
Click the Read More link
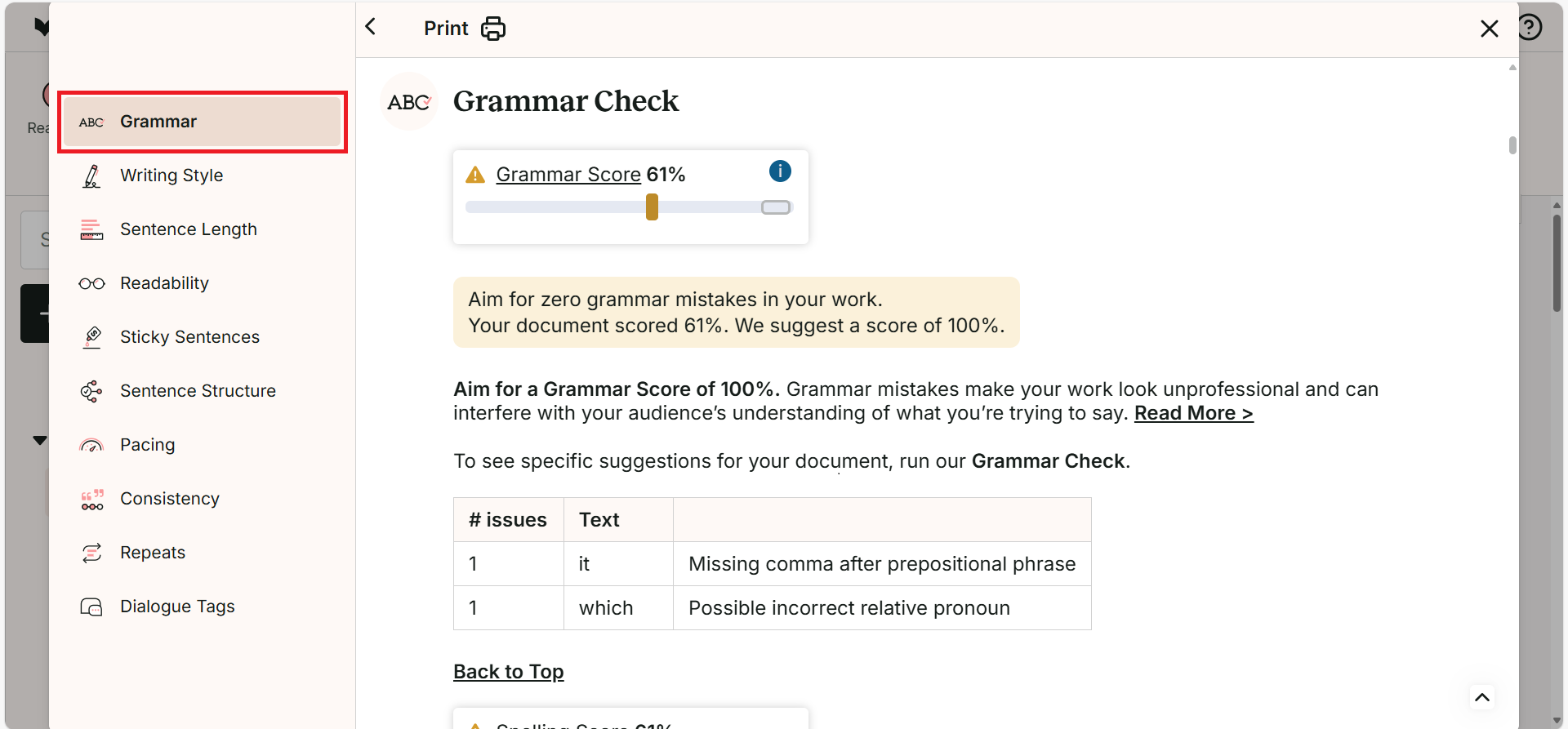tap(1193, 413)
